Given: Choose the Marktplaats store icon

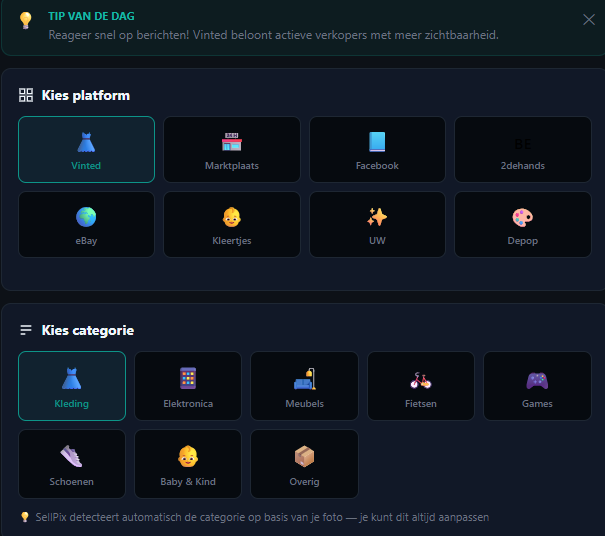Looking at the screenshot, I should coord(232,142).
